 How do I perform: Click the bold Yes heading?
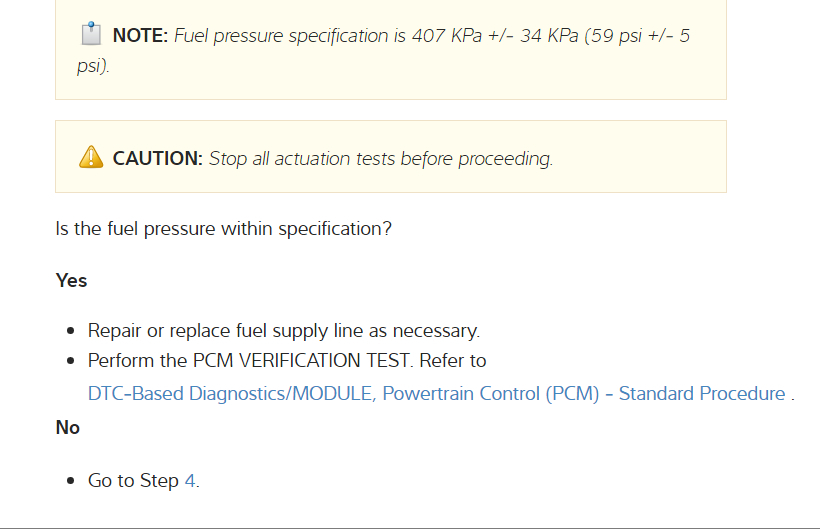72,281
